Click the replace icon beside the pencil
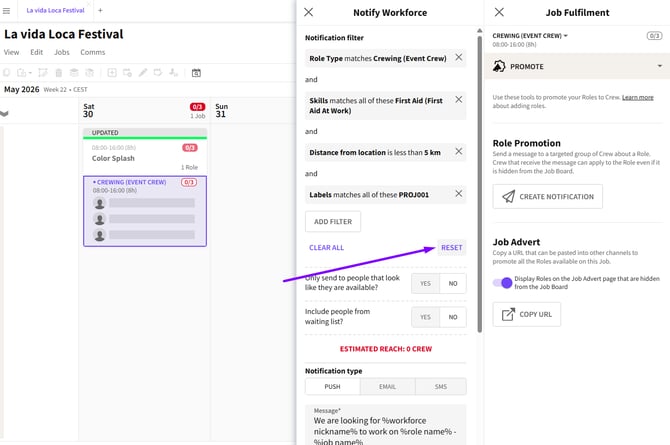The width and height of the screenshot is (670, 445). click(158, 73)
